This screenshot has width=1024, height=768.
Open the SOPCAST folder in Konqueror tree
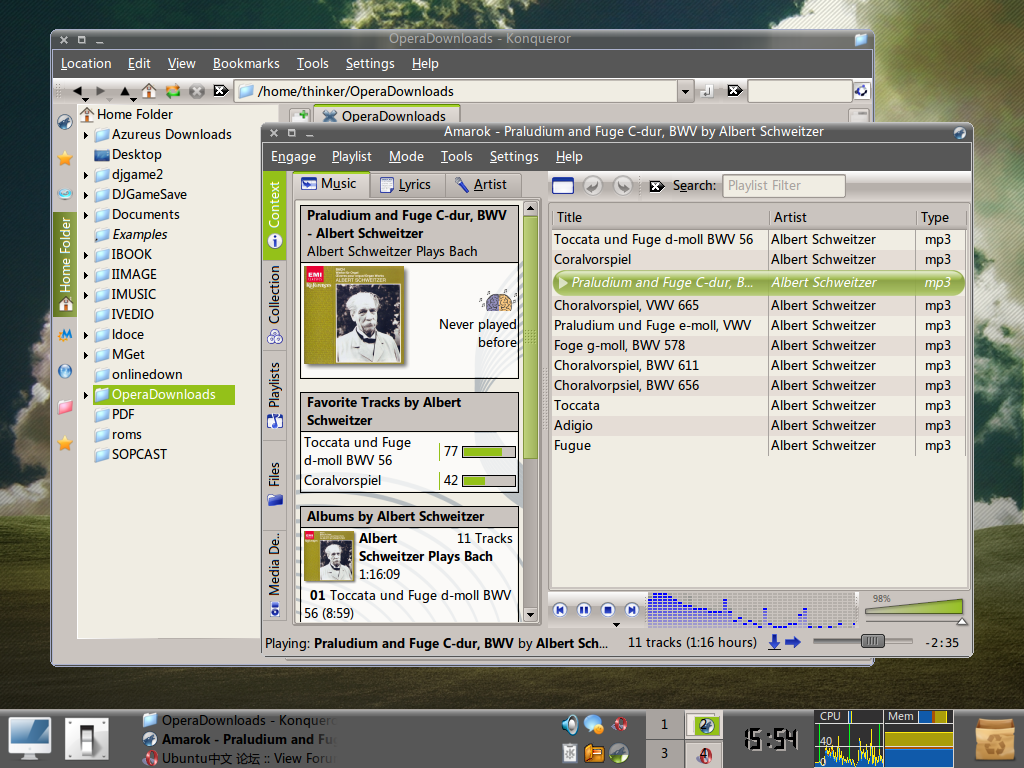(x=131, y=455)
